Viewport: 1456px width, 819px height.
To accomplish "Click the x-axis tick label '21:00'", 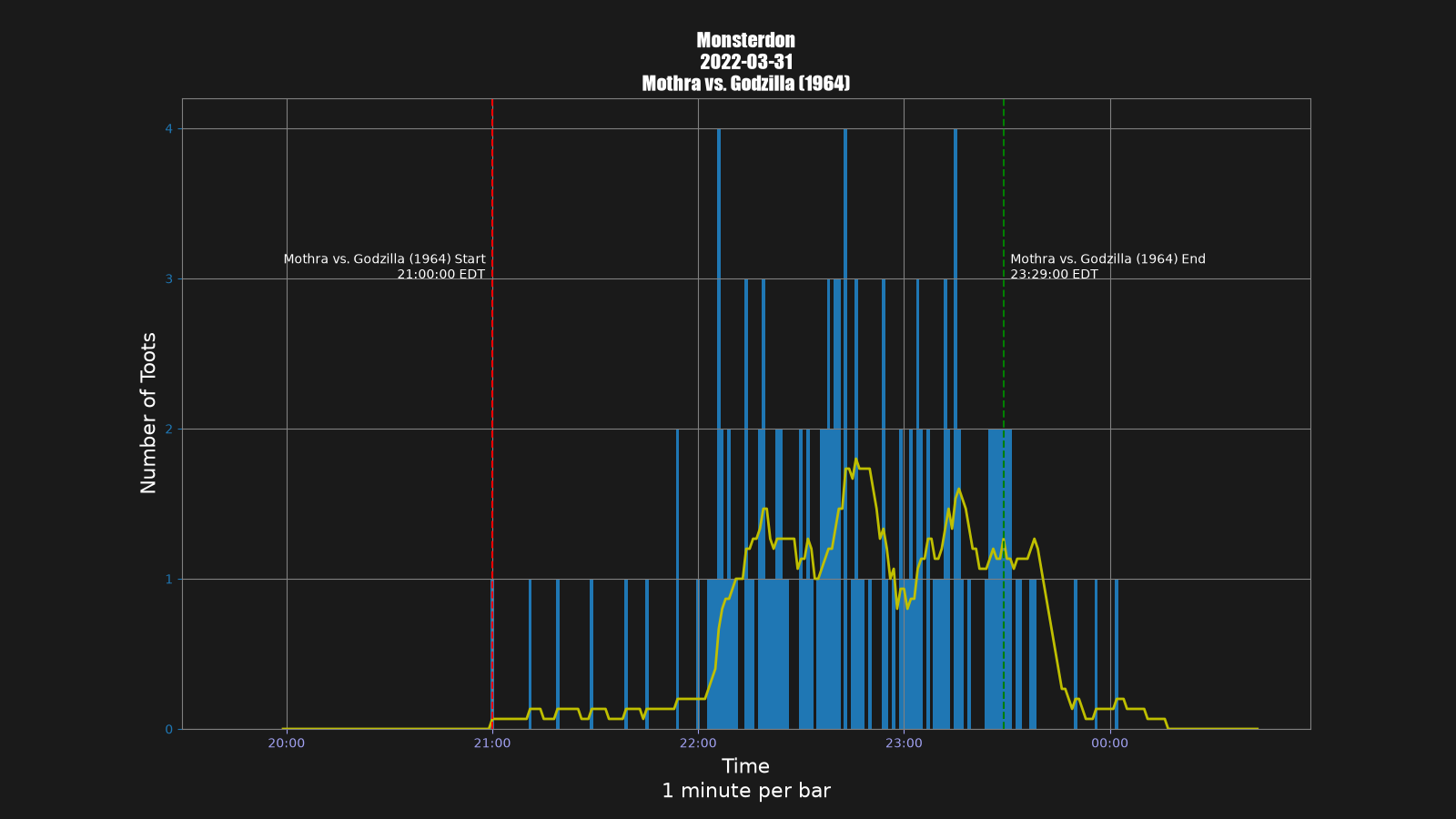I will point(492,743).
